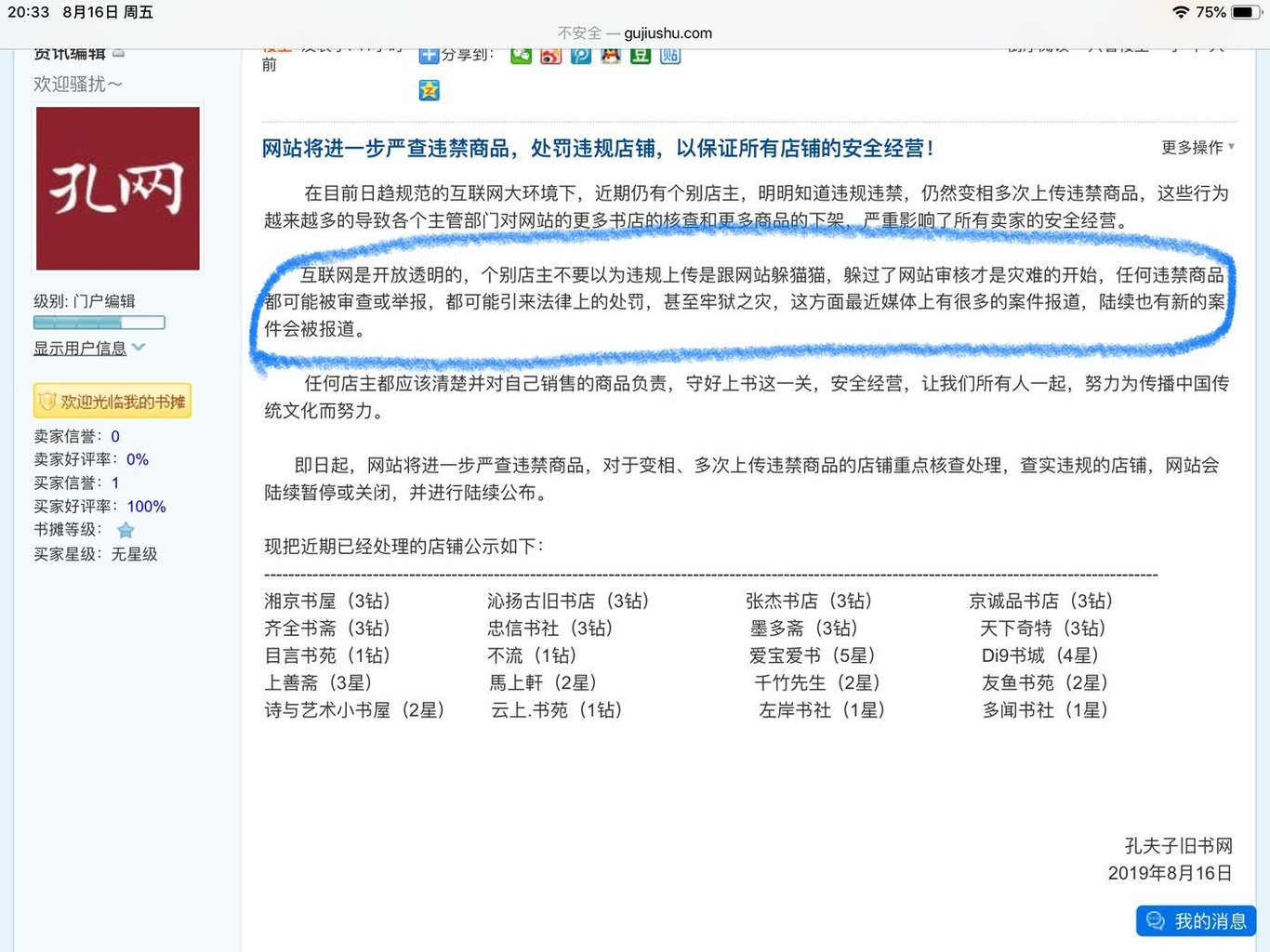Click the seller reputation value 0
The width and height of the screenshot is (1270, 952).
pos(115,436)
